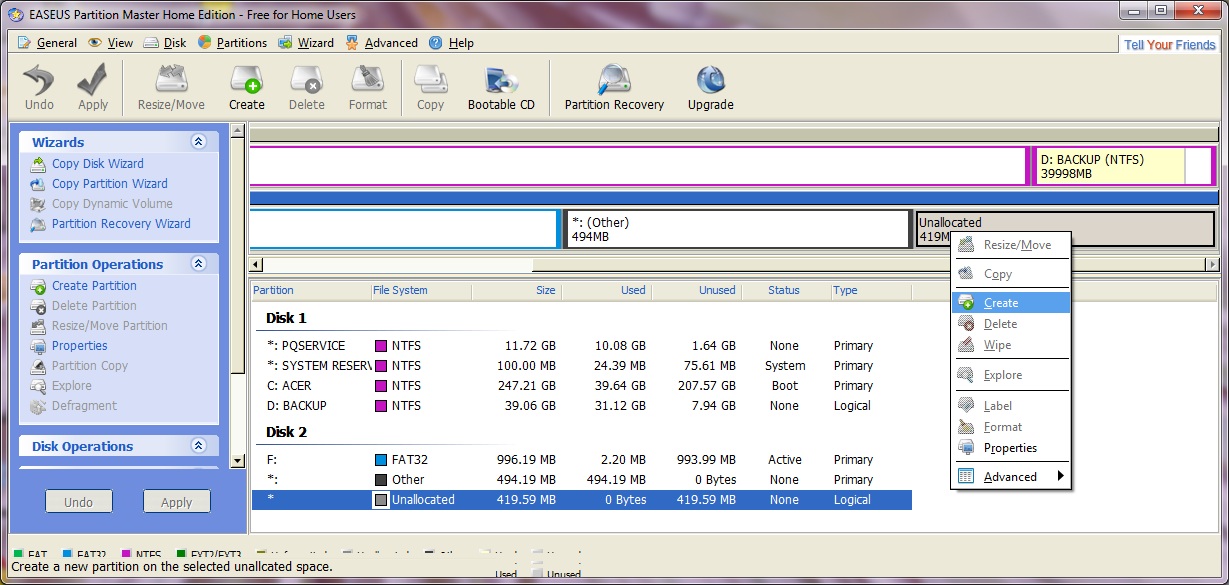The width and height of the screenshot is (1229, 585).
Task: Choose Format in the context menu
Action: [x=1011, y=427]
